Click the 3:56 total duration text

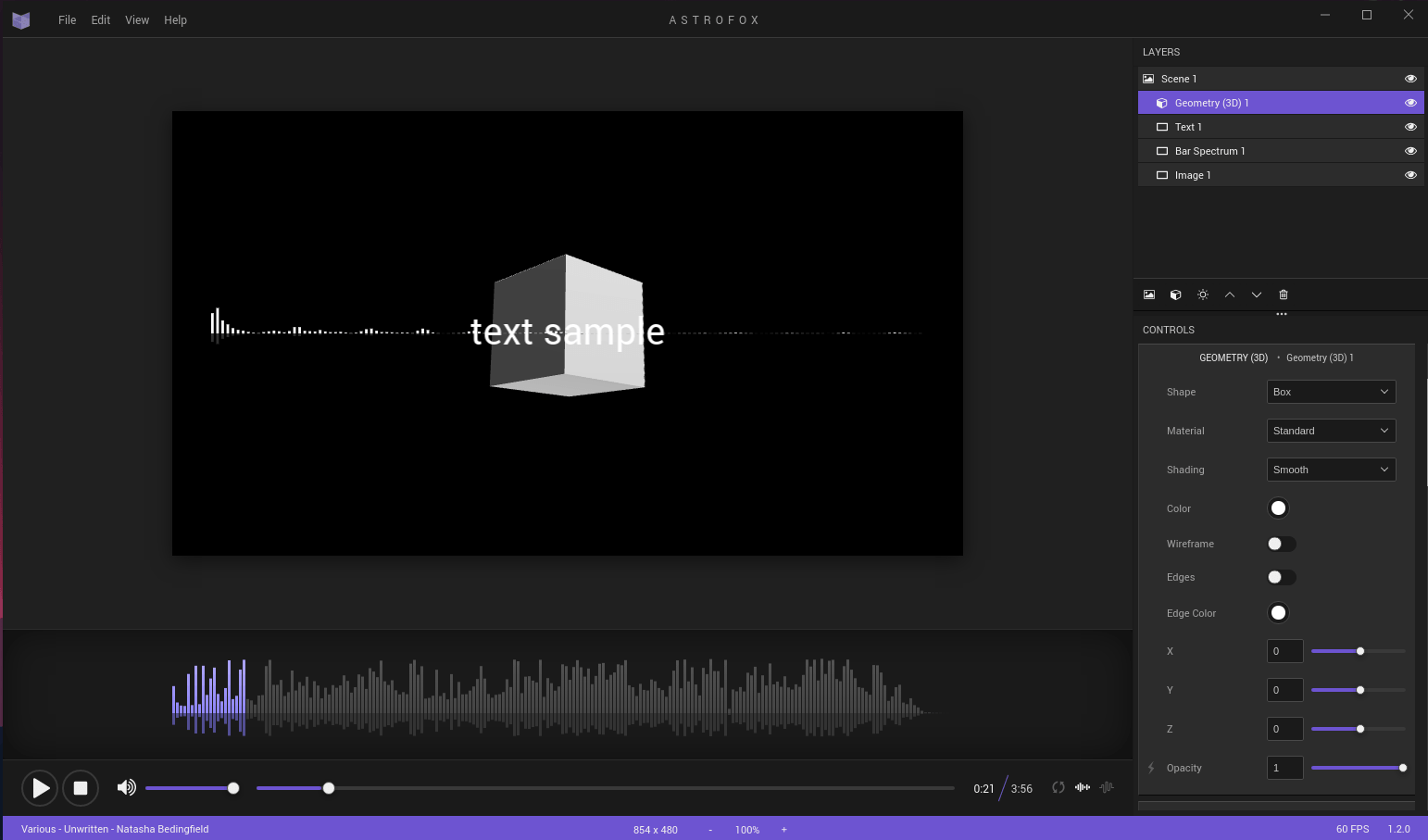click(x=1021, y=789)
